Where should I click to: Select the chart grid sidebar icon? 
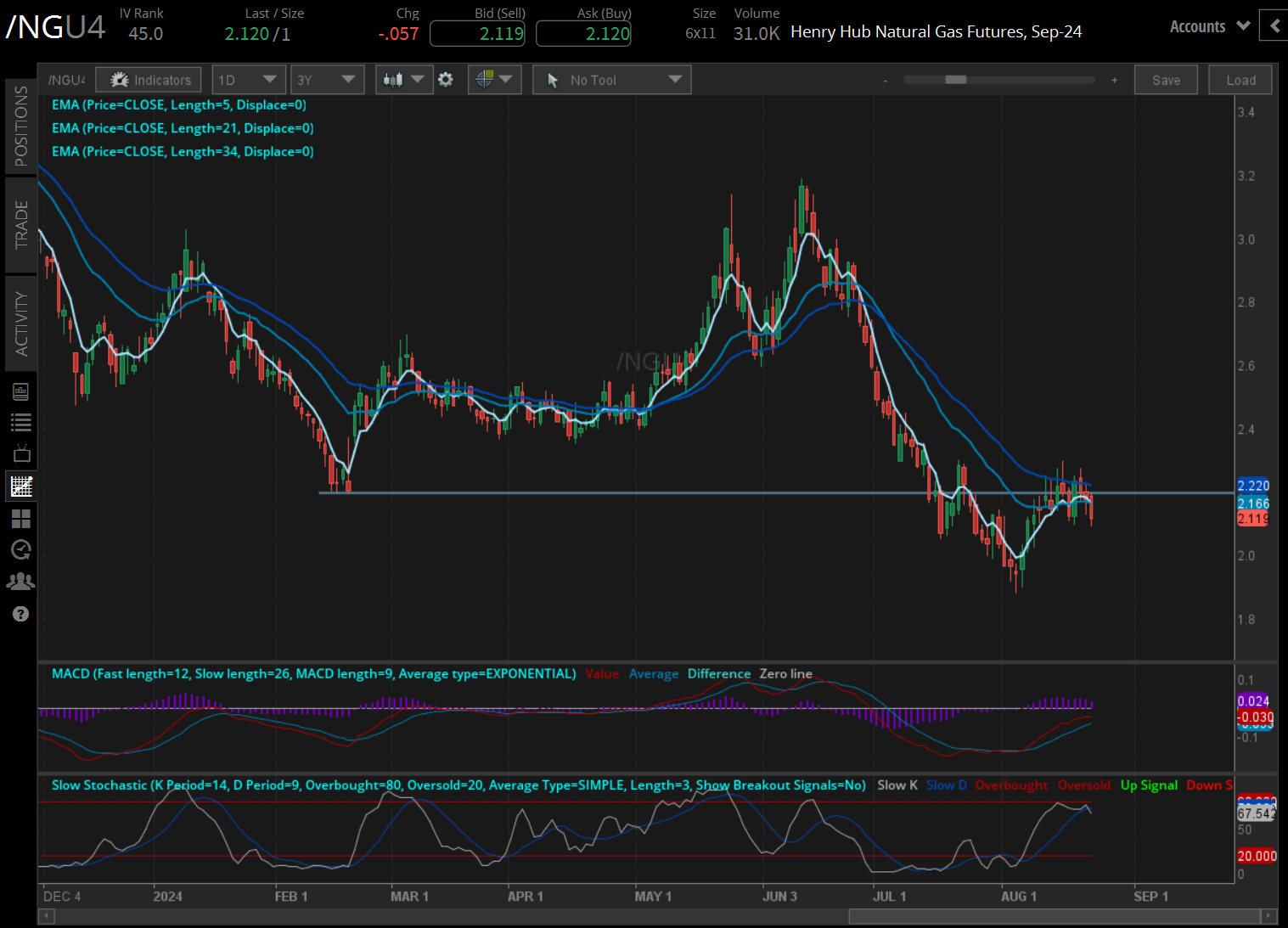(21, 486)
